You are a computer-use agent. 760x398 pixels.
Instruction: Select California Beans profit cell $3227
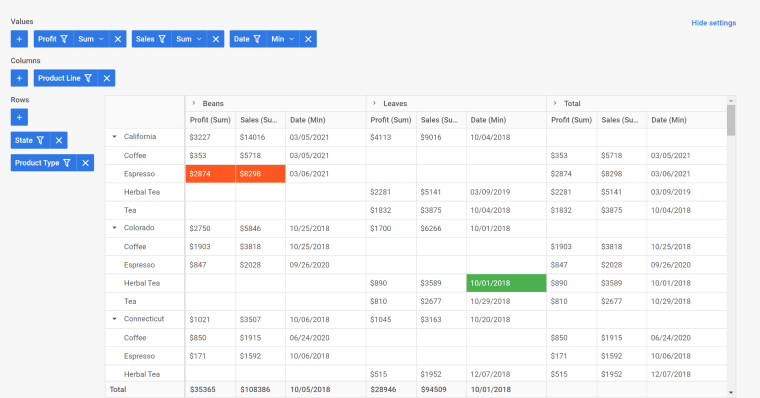(x=210, y=137)
